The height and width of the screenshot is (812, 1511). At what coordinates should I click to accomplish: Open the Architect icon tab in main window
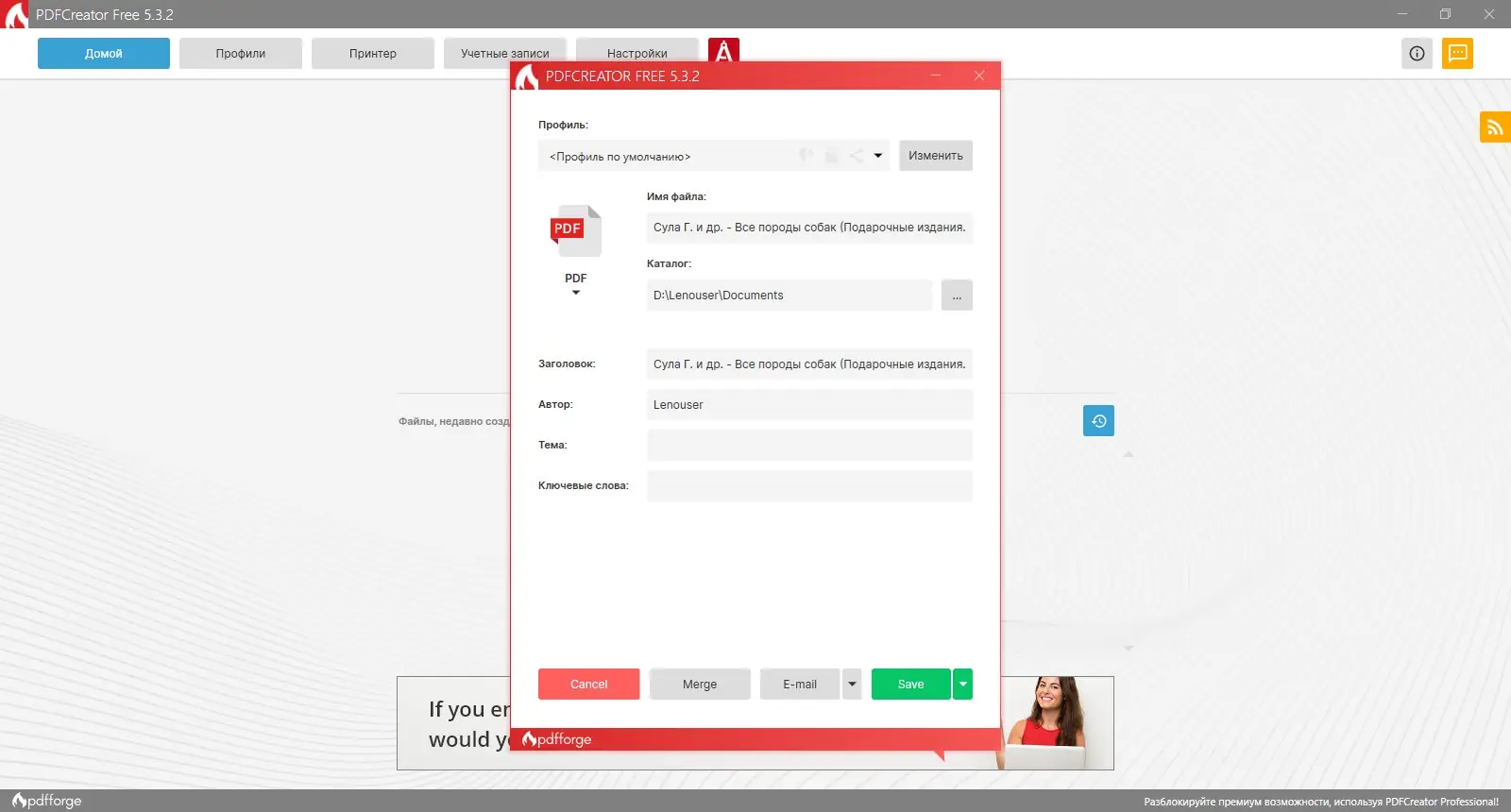(x=723, y=50)
